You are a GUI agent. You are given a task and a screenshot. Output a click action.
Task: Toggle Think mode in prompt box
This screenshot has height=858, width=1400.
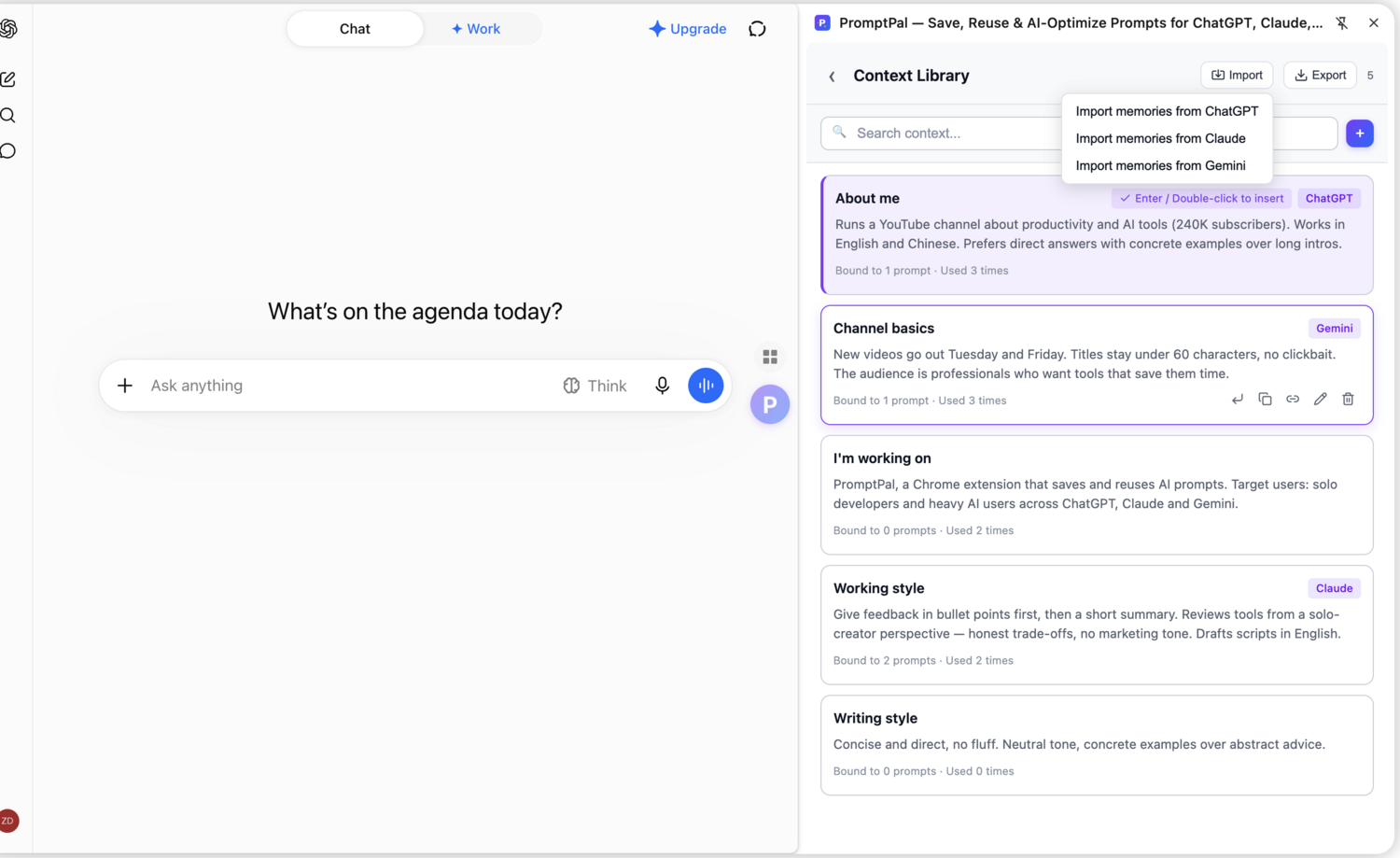595,386
